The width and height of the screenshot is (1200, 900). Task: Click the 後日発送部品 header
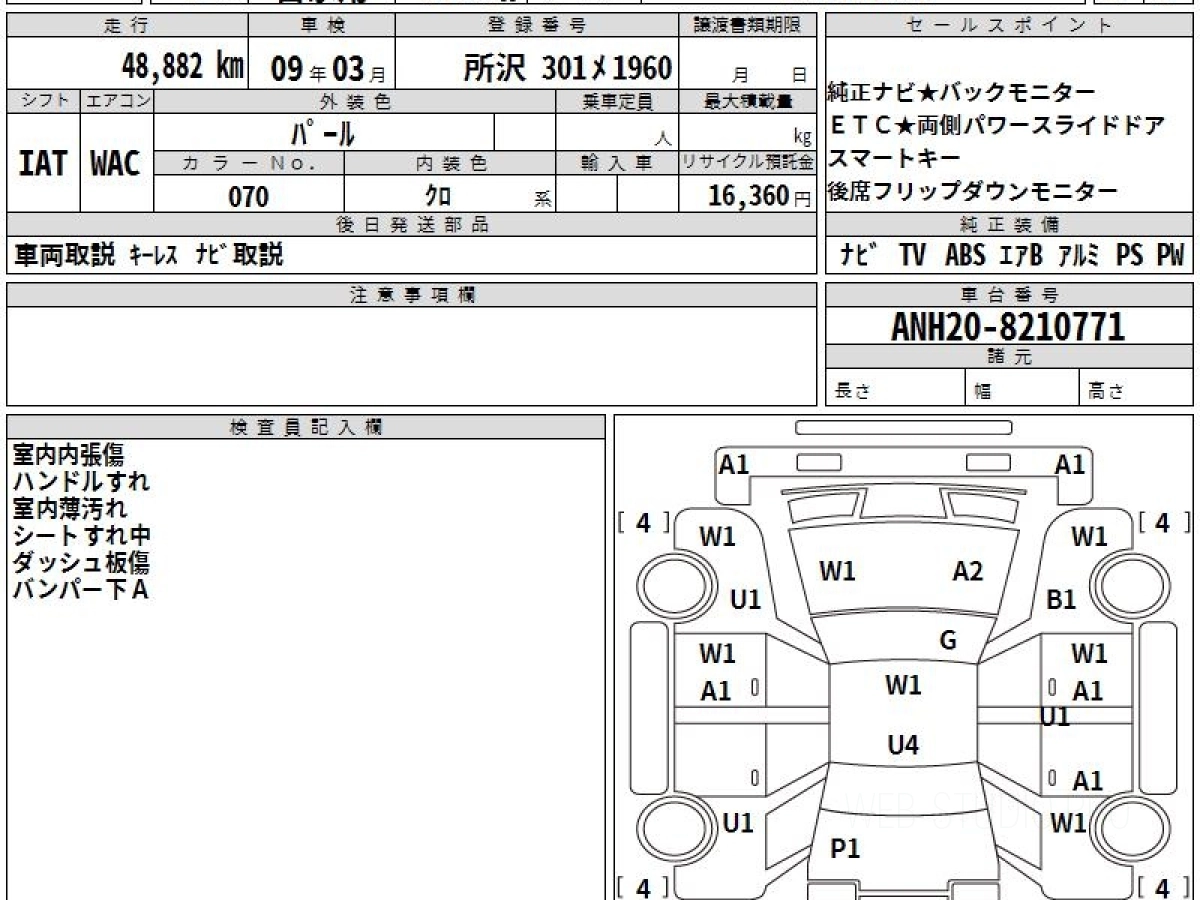click(411, 225)
